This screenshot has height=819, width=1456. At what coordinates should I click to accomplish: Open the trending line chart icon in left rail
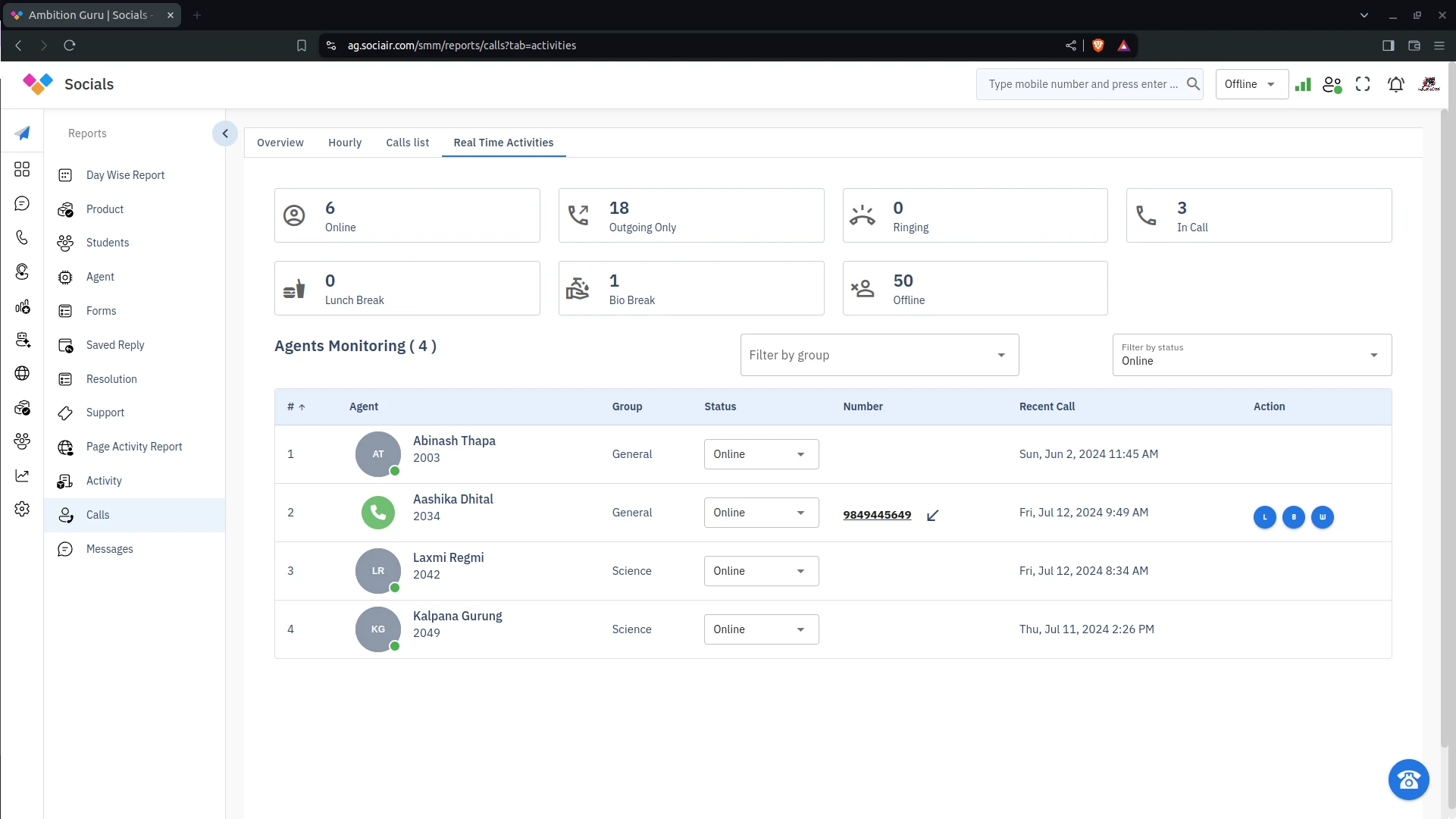(22, 475)
